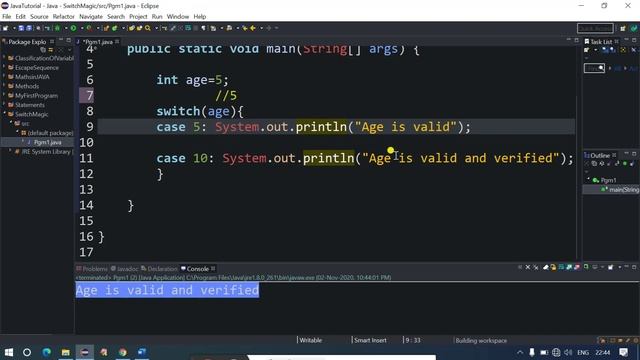Toggle Word Wrap icon in Console toolbar
This screenshot has height=360, width=640.
(562, 267)
